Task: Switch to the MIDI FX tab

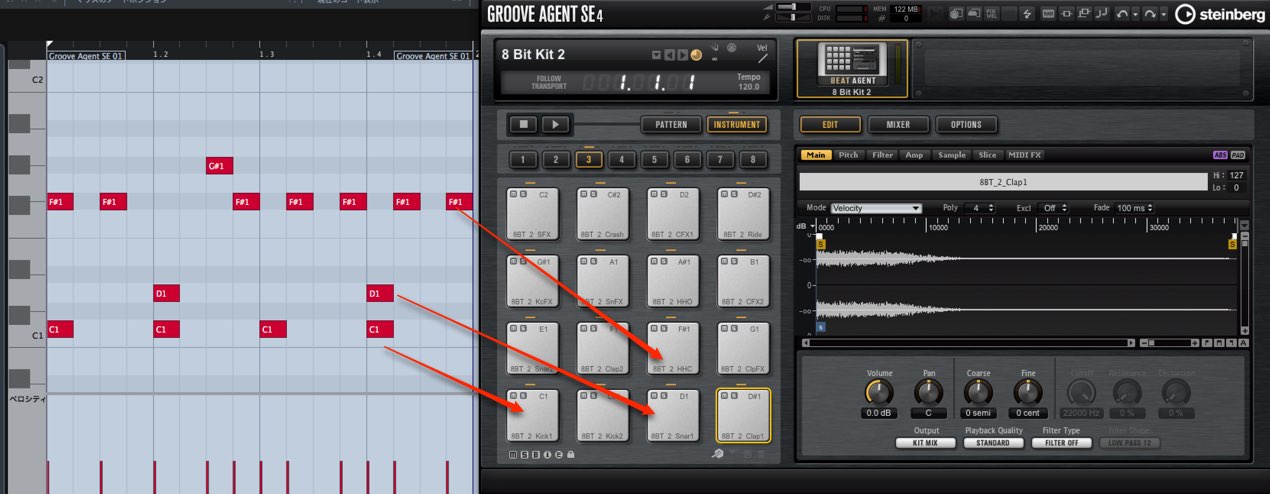Action: click(x=1024, y=155)
